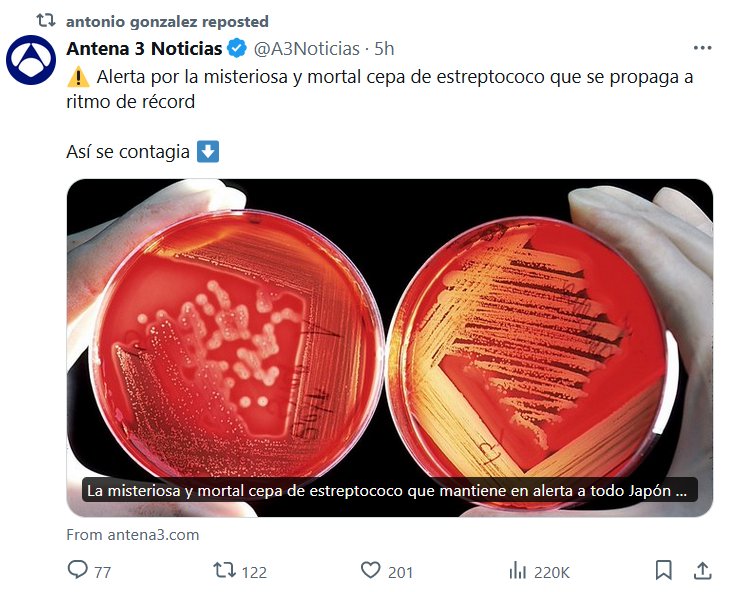Viewport: 734px width, 592px height.
Task: Click the article headline caption overlay
Action: 389,490
